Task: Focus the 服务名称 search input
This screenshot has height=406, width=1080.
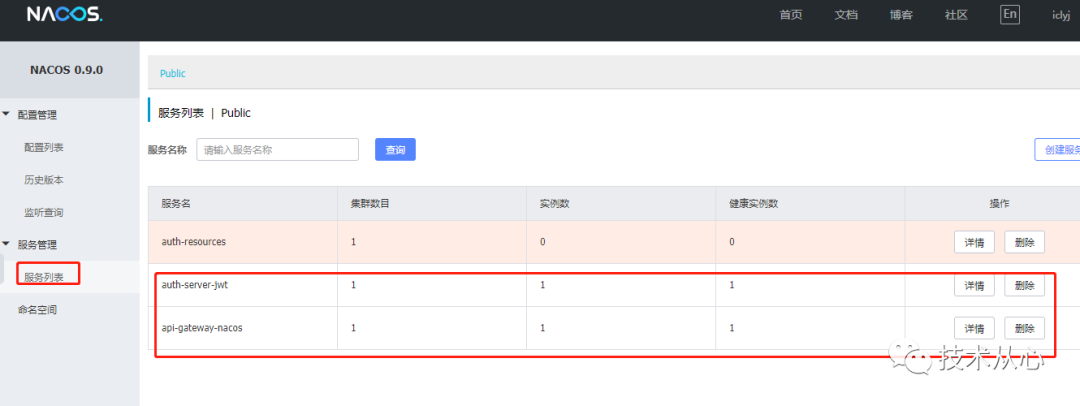Action: (278, 150)
